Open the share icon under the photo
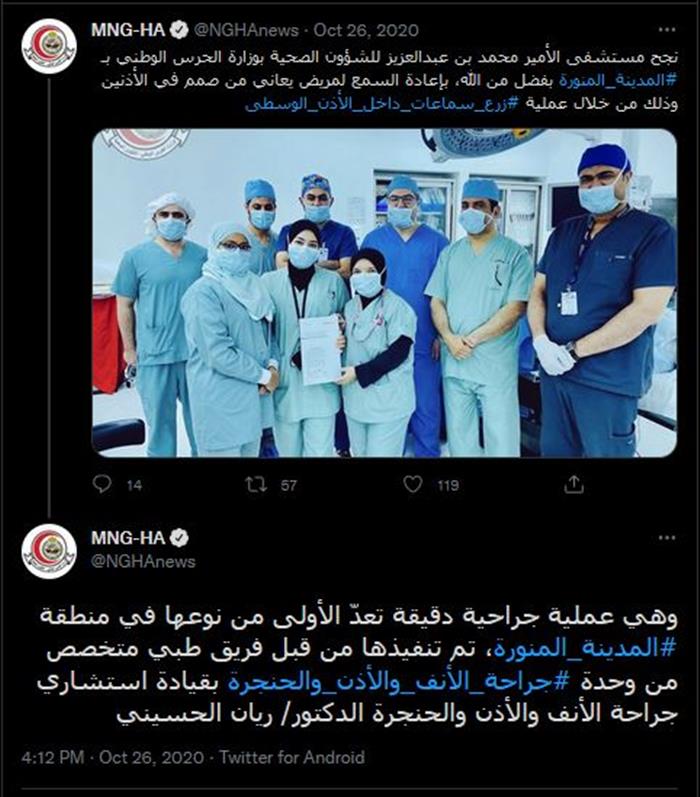Image resolution: width=700 pixels, height=797 pixels. pyautogui.click(x=574, y=484)
